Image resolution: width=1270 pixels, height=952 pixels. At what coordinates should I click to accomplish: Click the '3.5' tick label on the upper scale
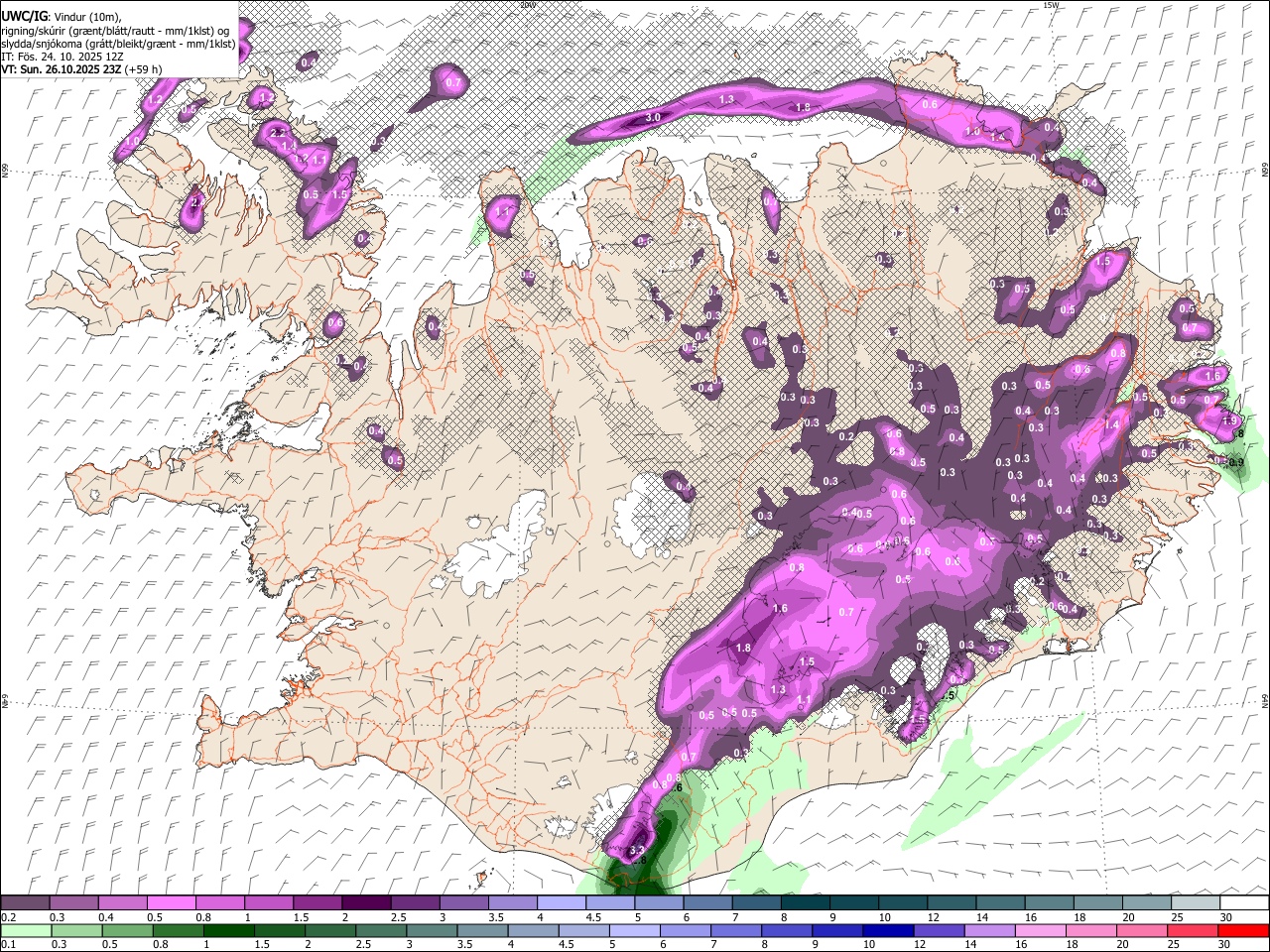[496, 917]
